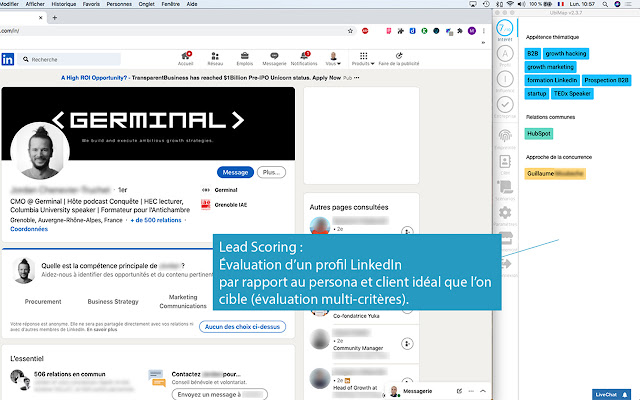This screenshot has width=640, height=400.
Task: Open the Fenêtre menu
Action: [171, 4]
